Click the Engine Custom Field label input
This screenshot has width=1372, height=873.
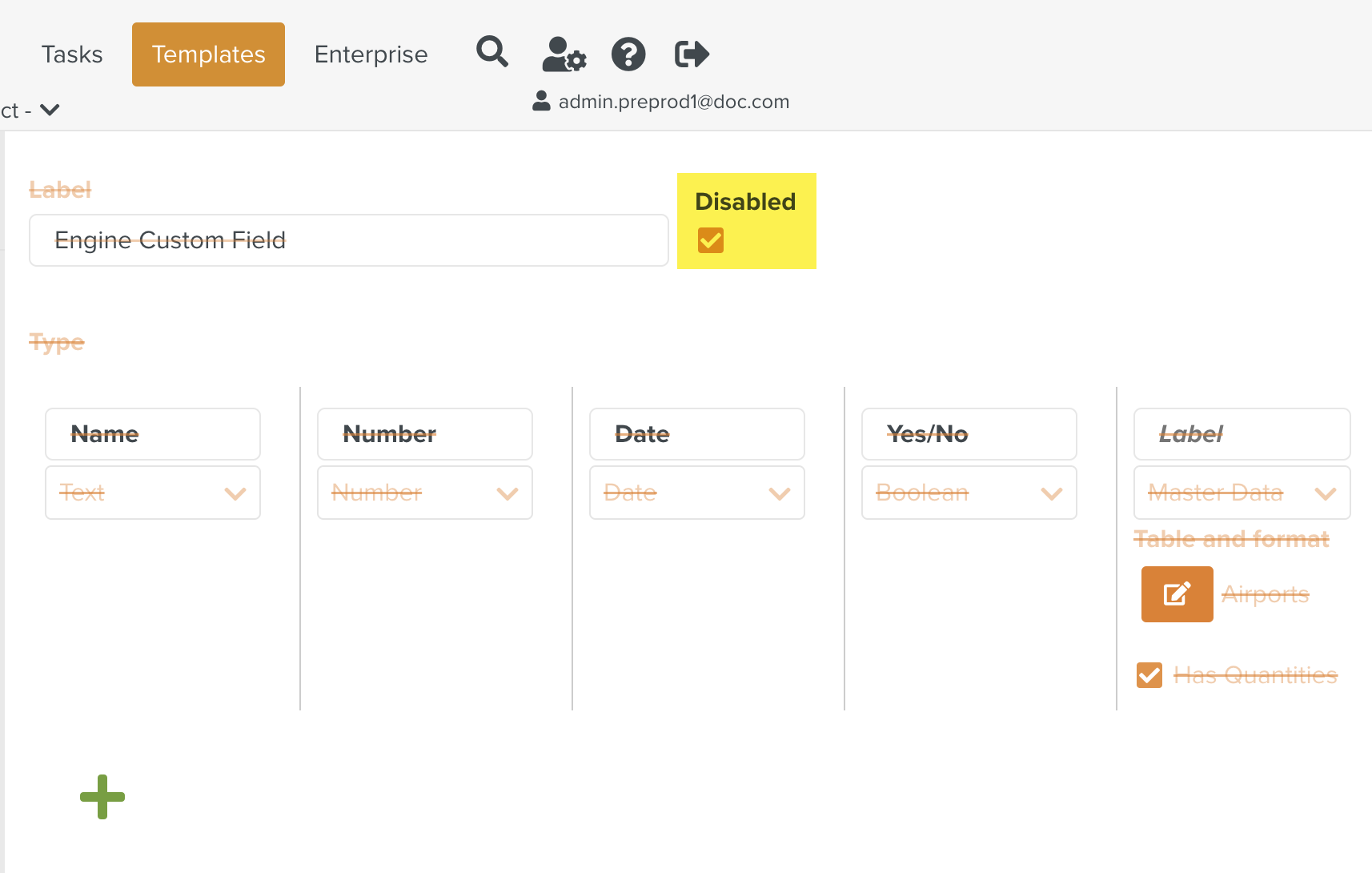pyautogui.click(x=349, y=240)
